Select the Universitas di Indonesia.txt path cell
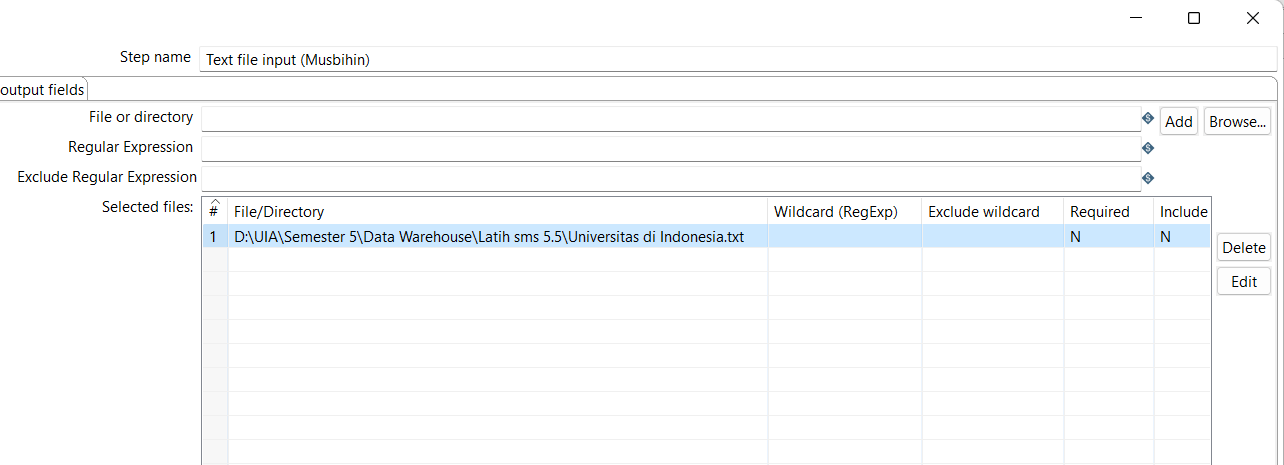 [x=498, y=237]
